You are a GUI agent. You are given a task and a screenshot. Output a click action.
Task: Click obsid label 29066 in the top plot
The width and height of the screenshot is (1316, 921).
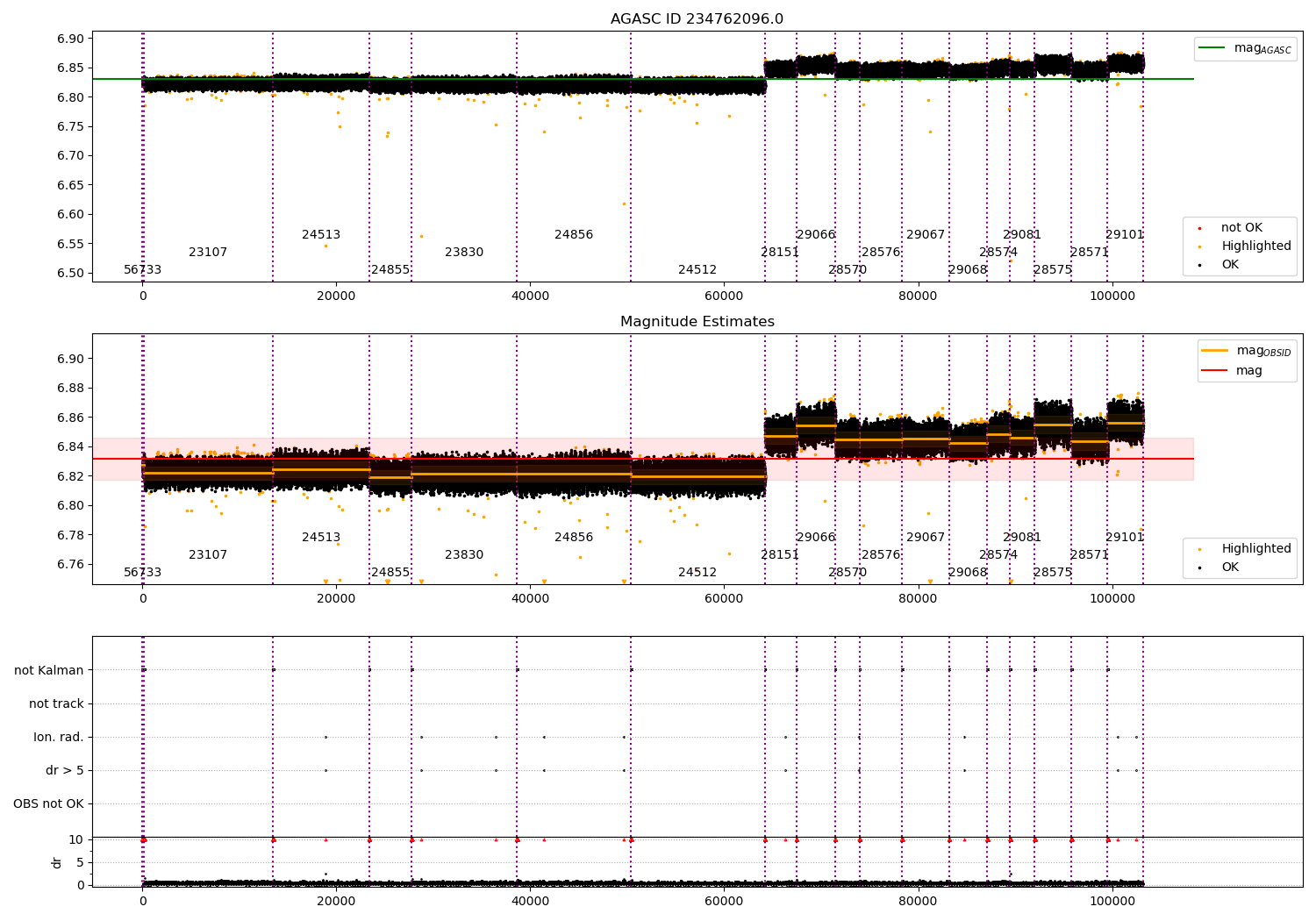[816, 235]
